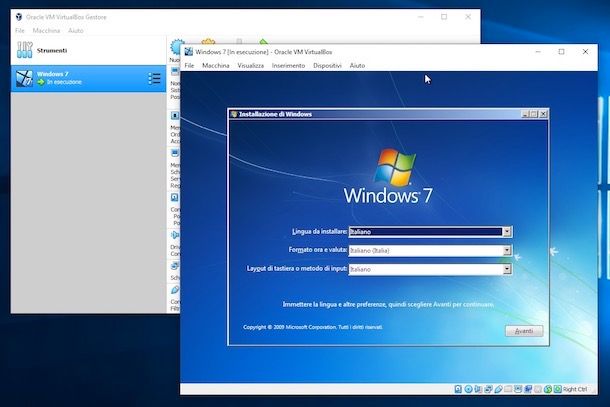Maximize the Windows 7 VM window
Image resolution: width=610 pixels, height=407 pixels.
click(561, 52)
